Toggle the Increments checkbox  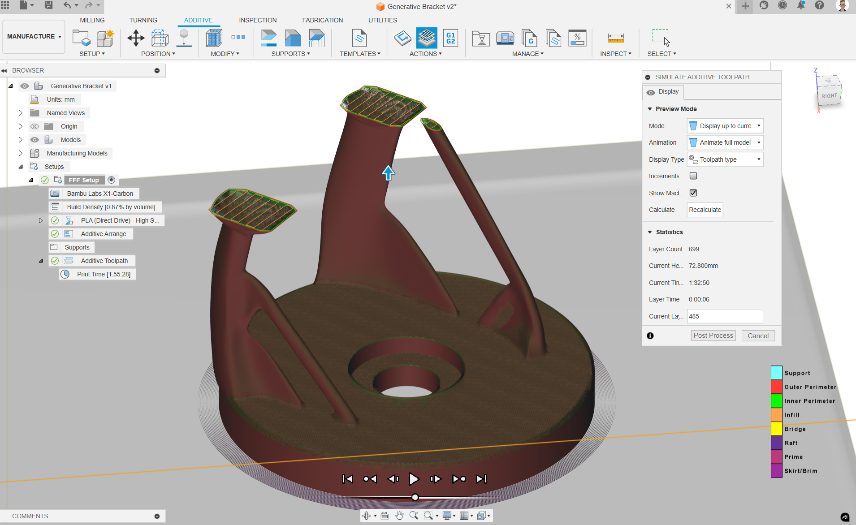tap(693, 176)
